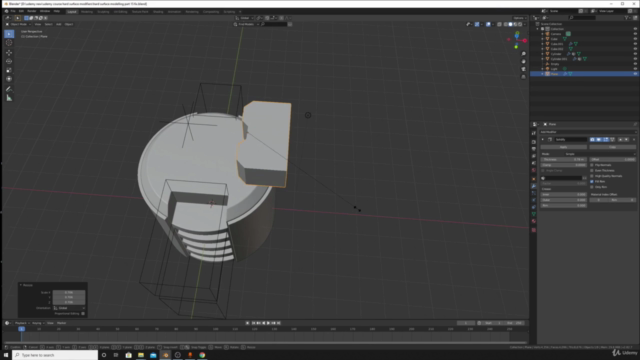Activate the Cursor tool

point(9,43)
